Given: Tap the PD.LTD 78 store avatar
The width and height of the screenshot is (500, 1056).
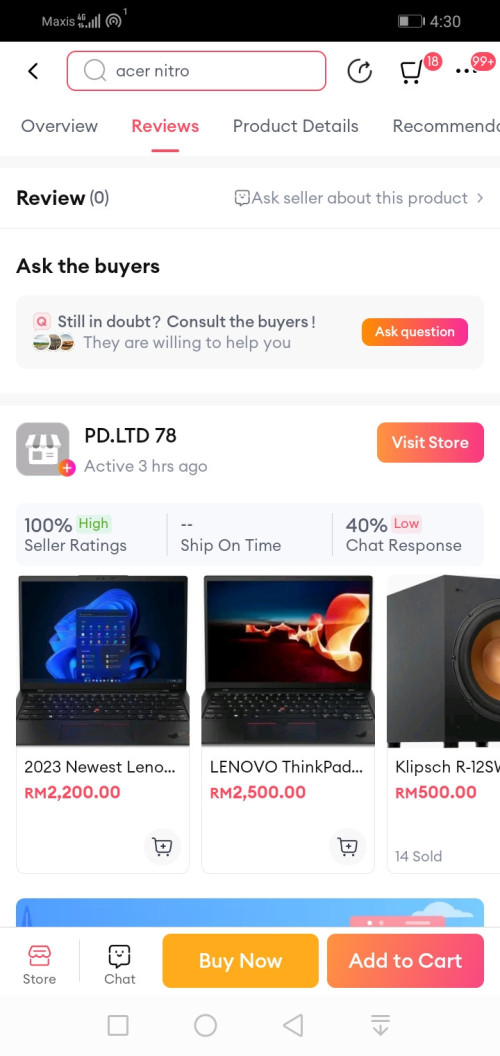Looking at the screenshot, I should [43, 449].
